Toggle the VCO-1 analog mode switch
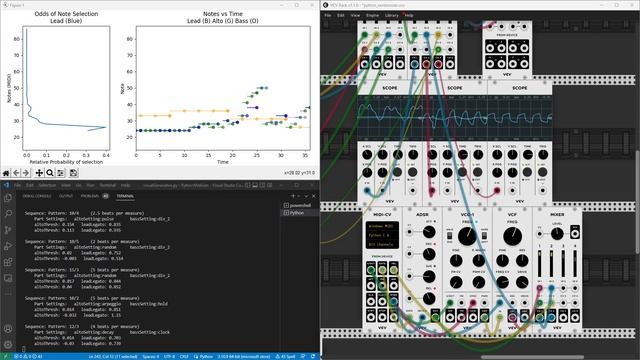The image size is (640, 360). pyautogui.click(x=449, y=236)
